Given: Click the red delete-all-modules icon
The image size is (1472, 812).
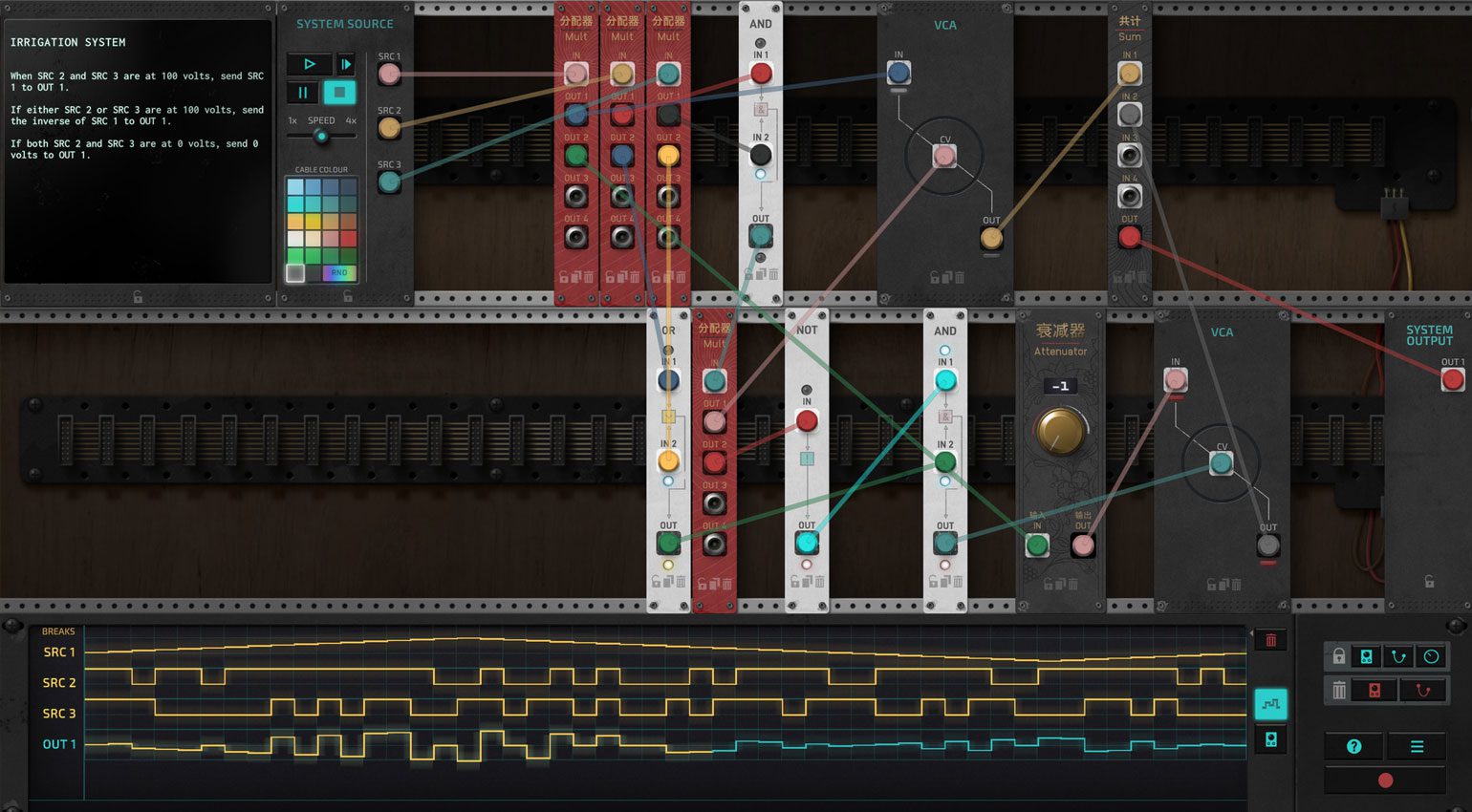Looking at the screenshot, I should point(1375,690).
